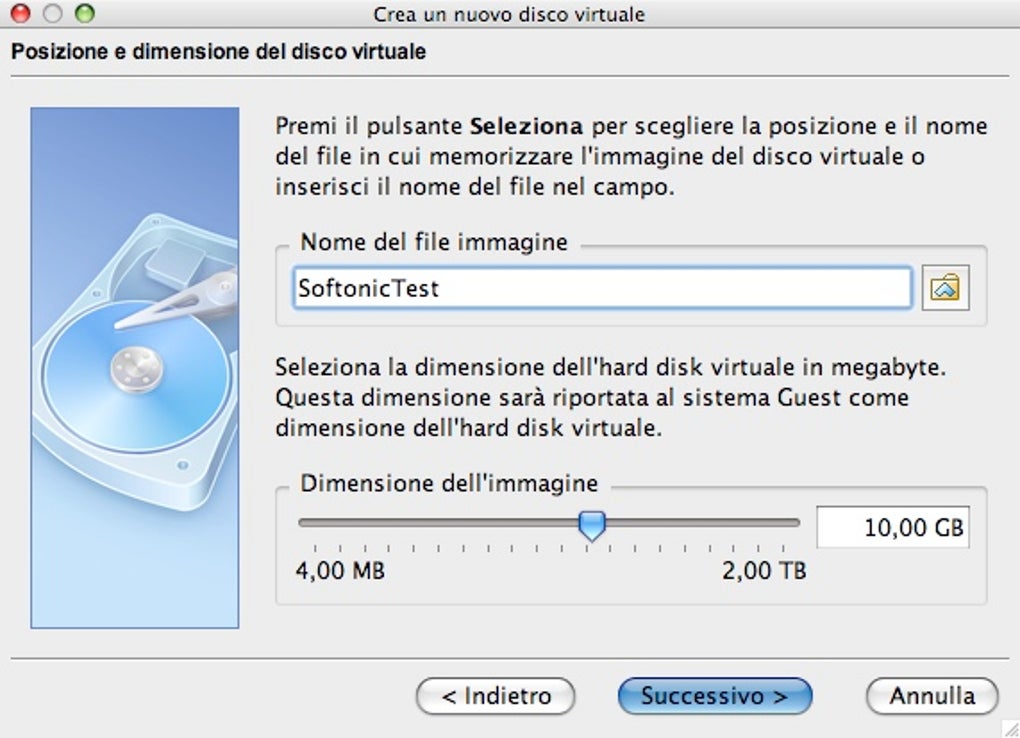Screen dimensions: 1020x738
Task: Click the 2,00 TB maximum size label
Action: [764, 571]
